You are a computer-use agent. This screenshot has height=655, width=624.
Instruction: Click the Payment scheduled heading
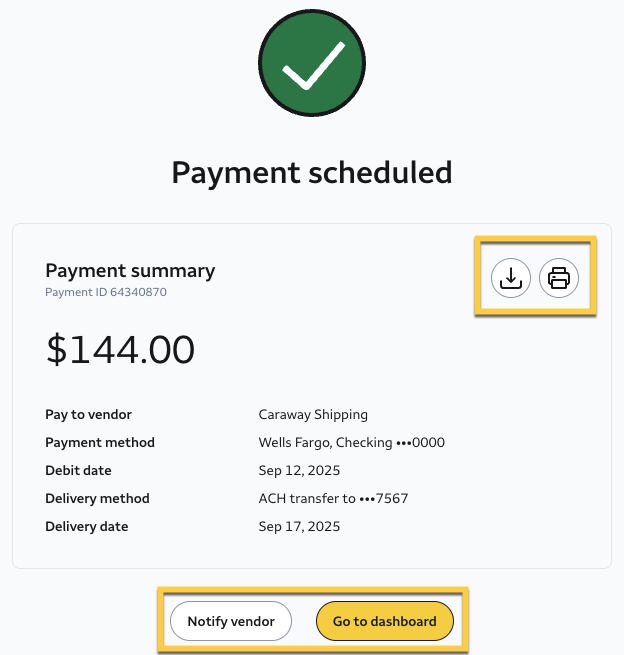point(312,172)
